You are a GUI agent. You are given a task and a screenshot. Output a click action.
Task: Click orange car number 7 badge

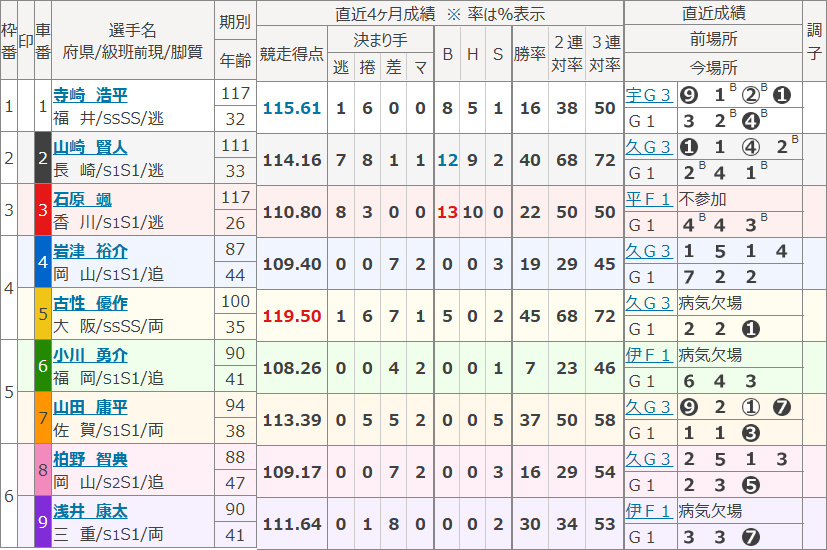[x=43, y=418]
